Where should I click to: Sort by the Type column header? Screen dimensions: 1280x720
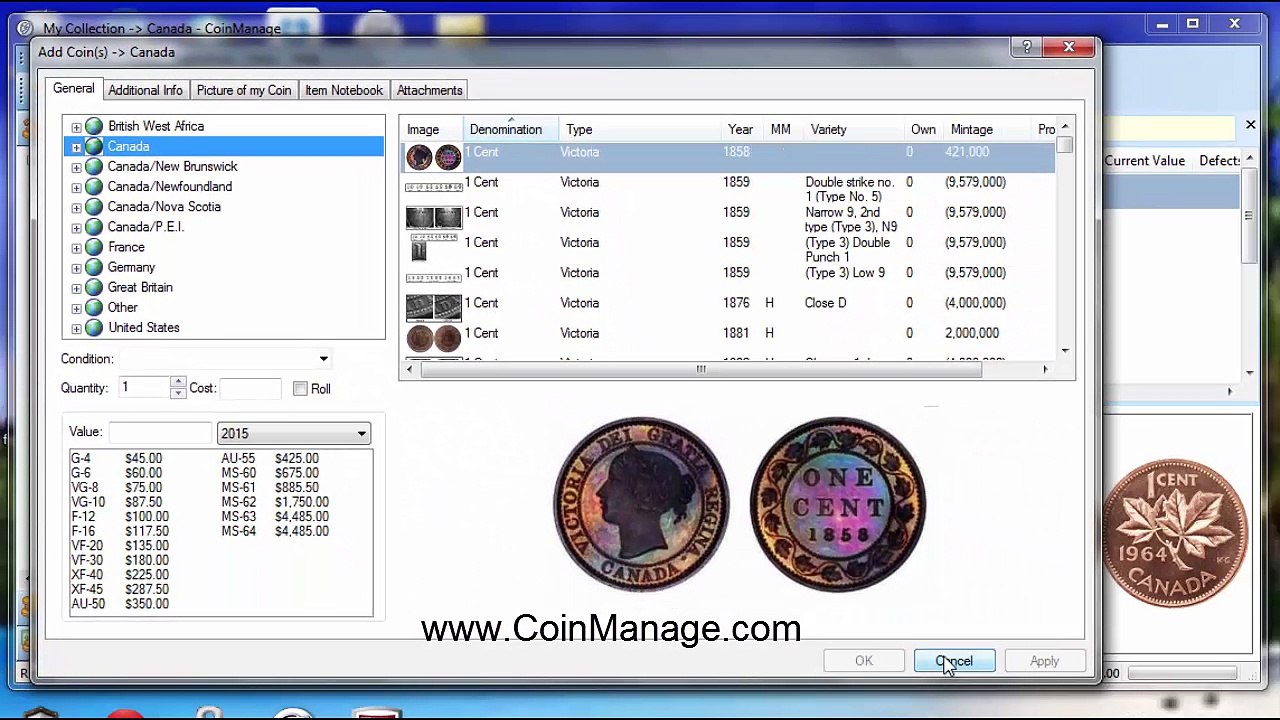click(639, 129)
